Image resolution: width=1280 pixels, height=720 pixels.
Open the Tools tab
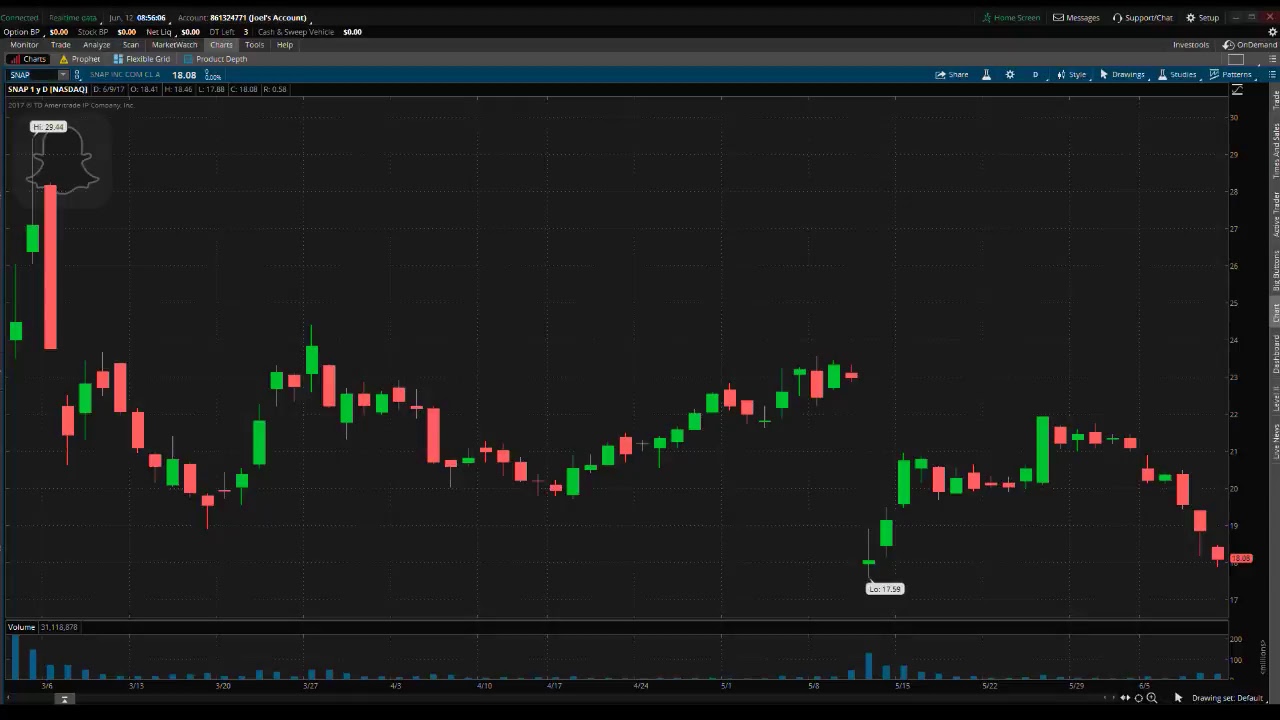[254, 45]
